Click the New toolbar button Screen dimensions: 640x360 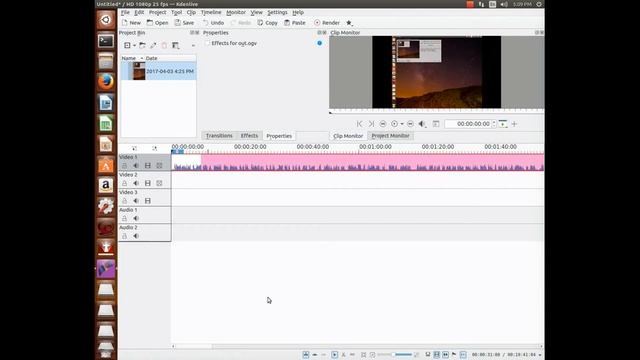pyautogui.click(x=131, y=23)
